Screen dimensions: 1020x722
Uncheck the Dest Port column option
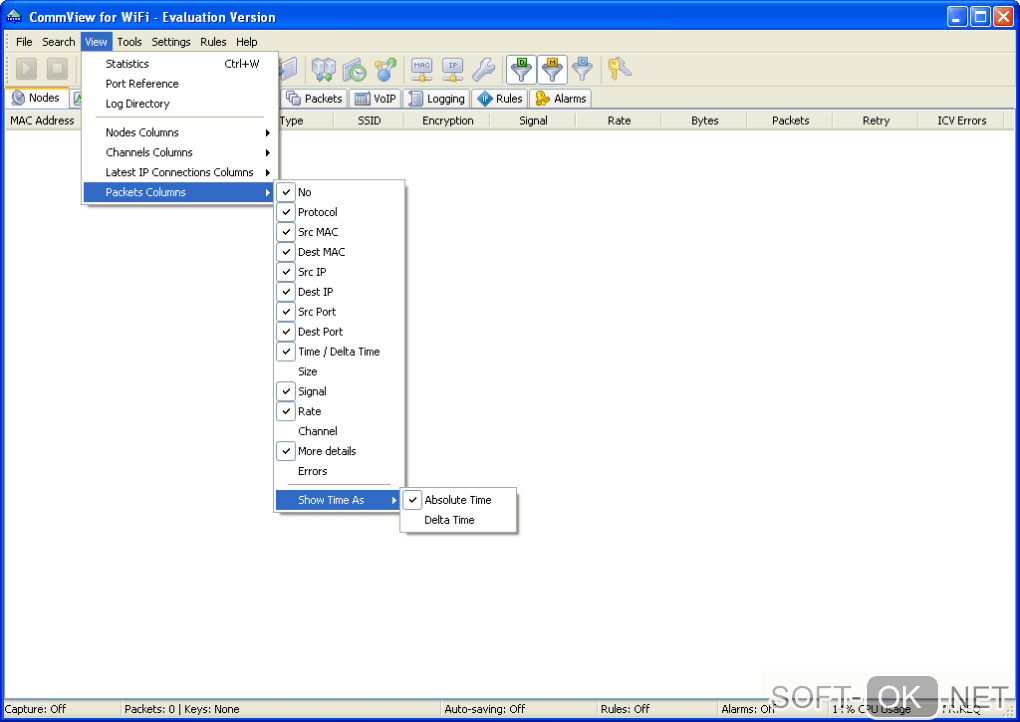coord(339,332)
